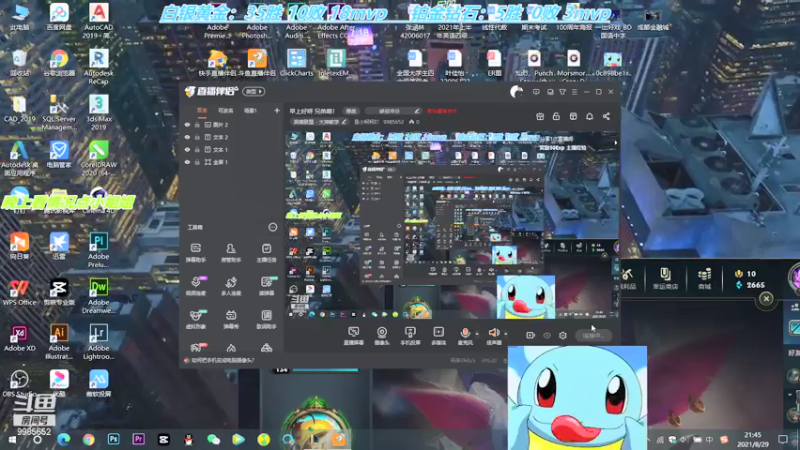Toggle visibility of 文本 2 layer
Viewport: 800px width, 450px height.
pos(187,137)
